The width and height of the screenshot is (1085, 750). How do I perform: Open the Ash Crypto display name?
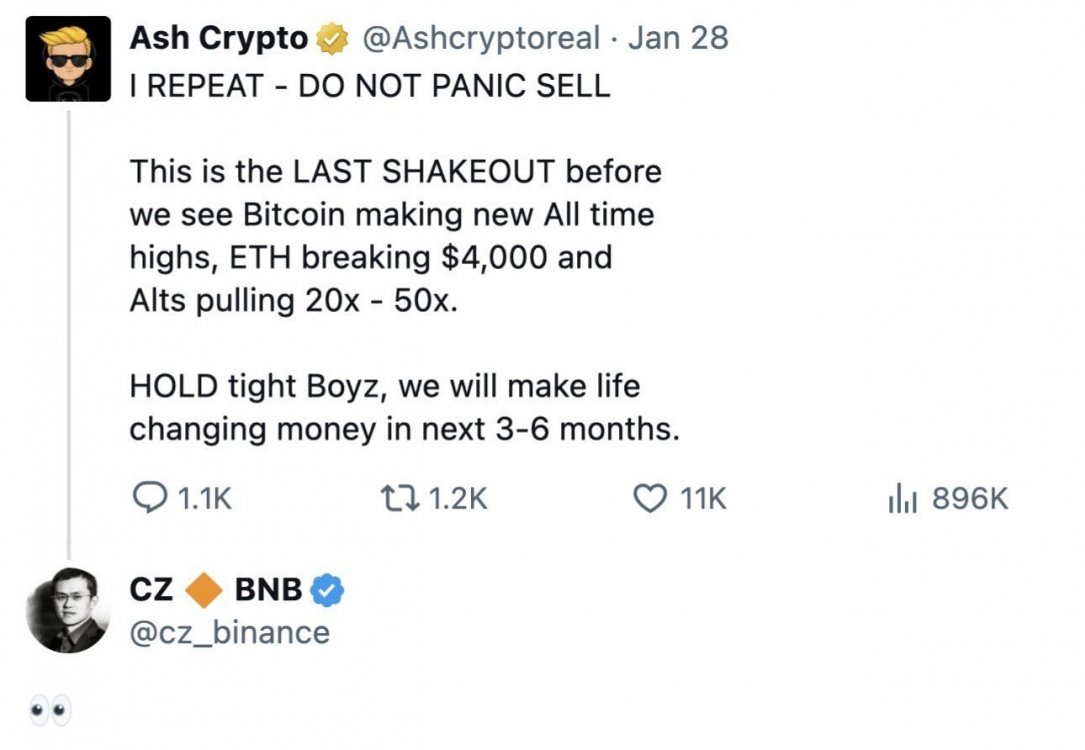(219, 39)
